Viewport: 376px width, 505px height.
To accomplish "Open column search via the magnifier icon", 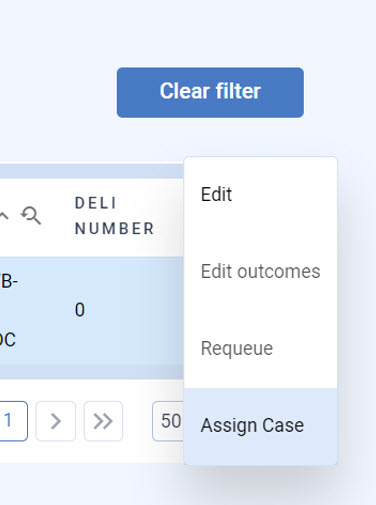I will click(31, 216).
